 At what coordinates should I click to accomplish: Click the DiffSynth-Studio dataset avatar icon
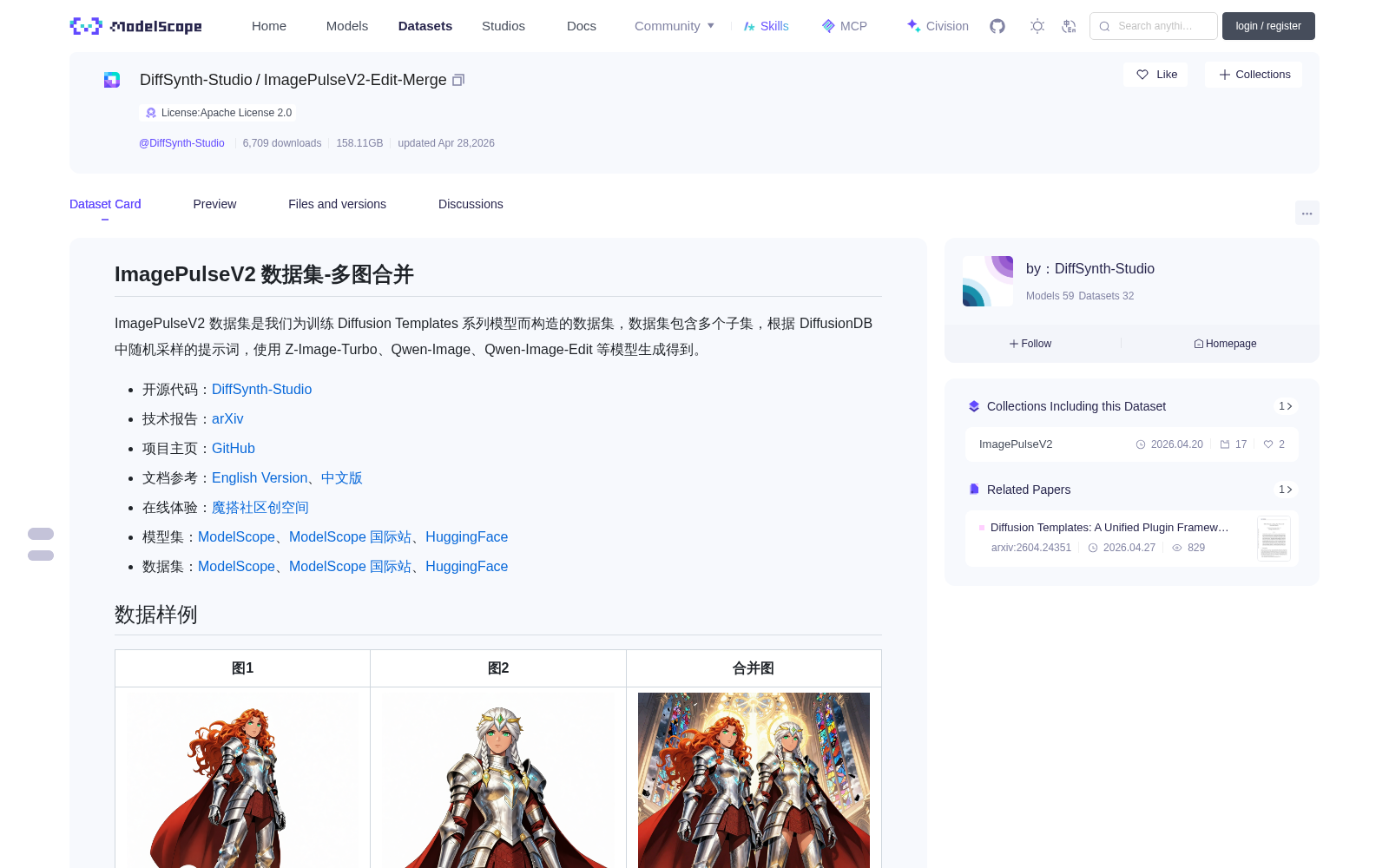click(112, 80)
